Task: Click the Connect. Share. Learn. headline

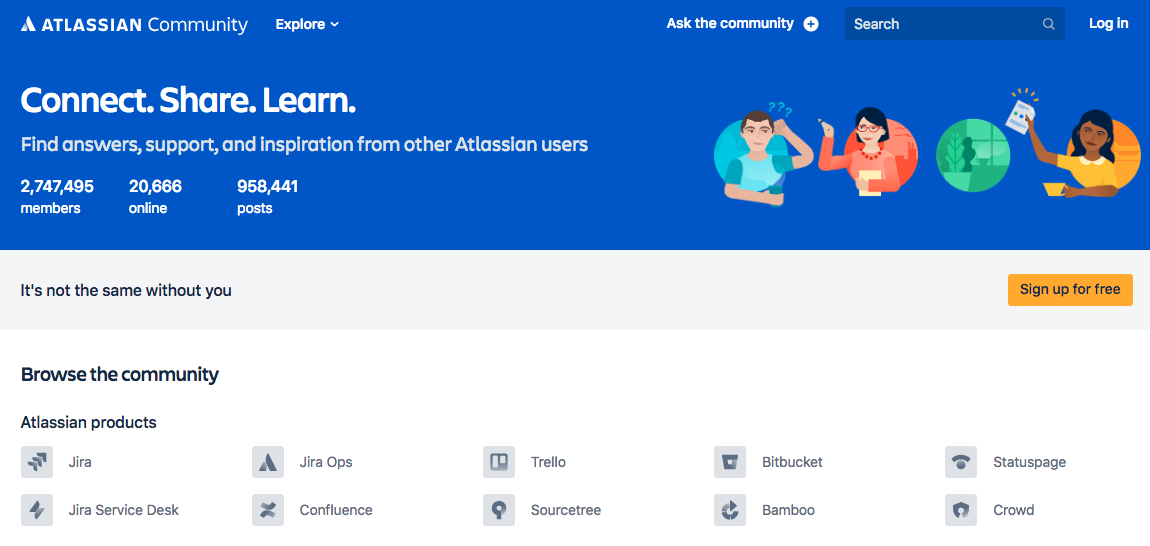Action: [188, 101]
